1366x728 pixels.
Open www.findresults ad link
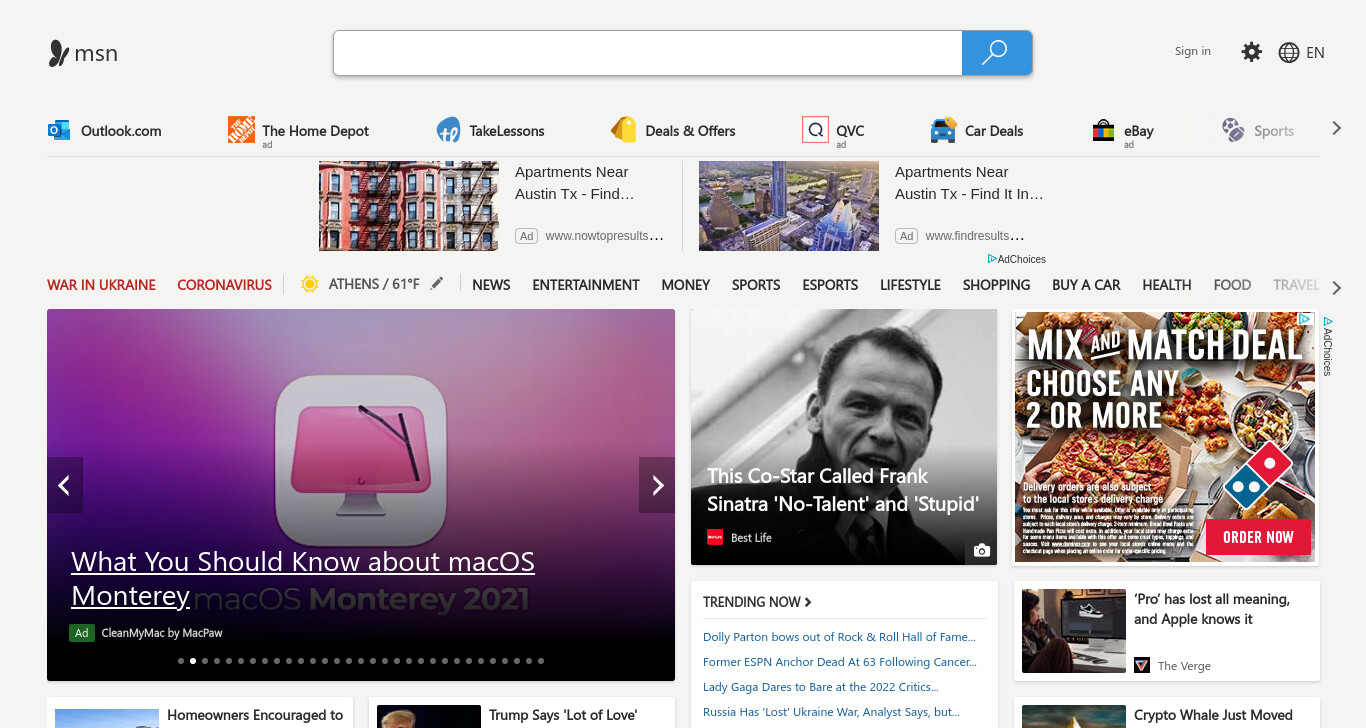coord(975,236)
